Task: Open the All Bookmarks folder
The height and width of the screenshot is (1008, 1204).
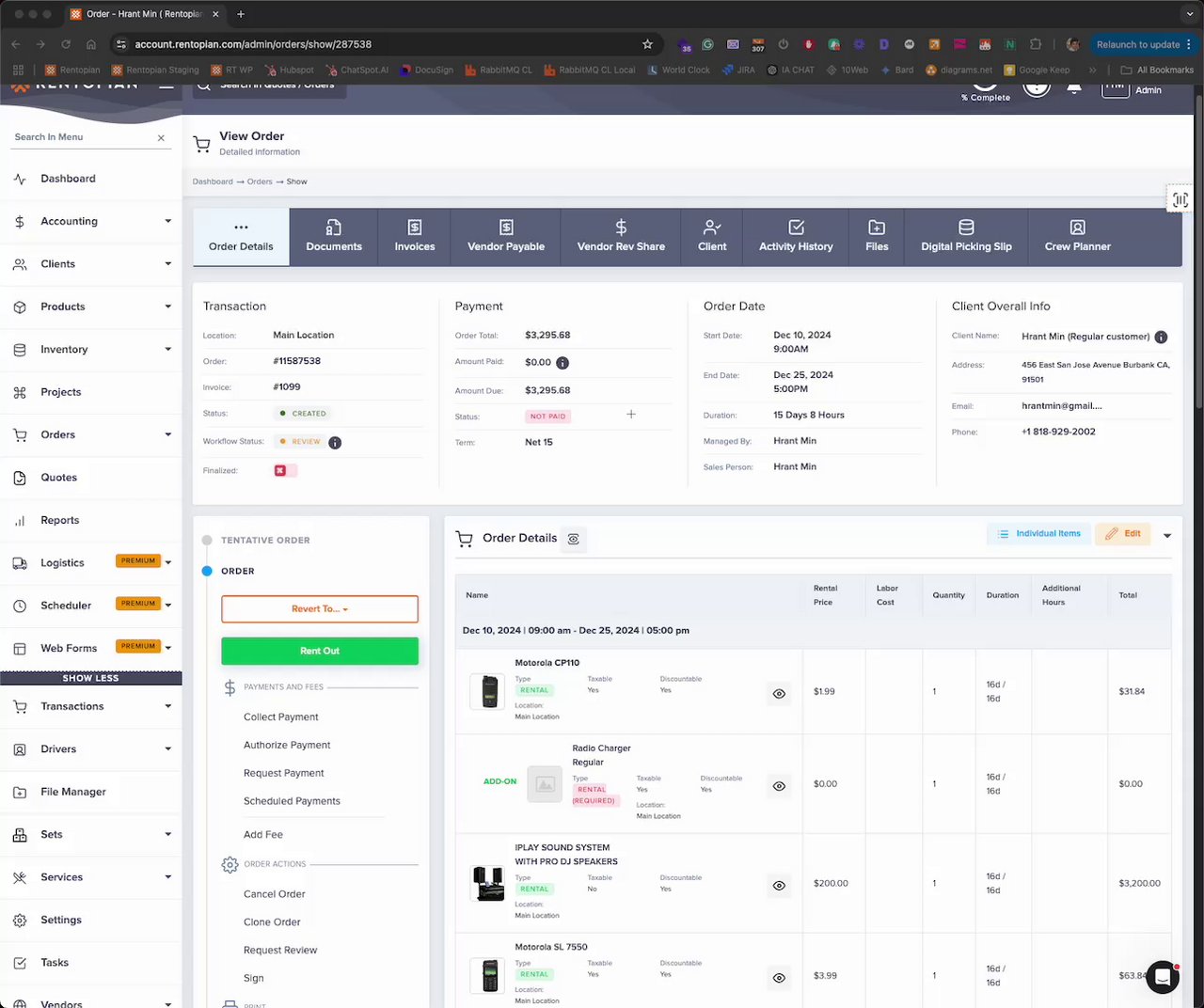Action: point(1157,70)
